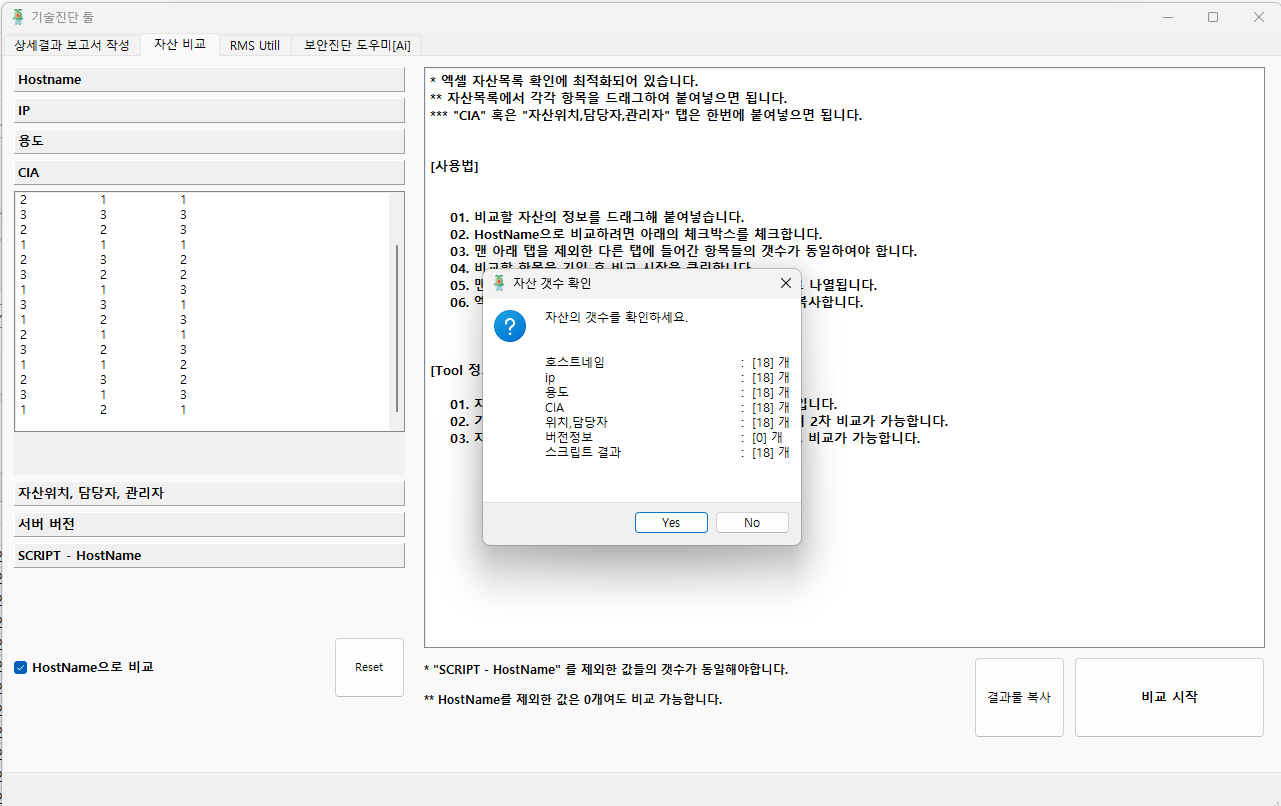Minimize the 기술진단 툴 window
This screenshot has width=1281, height=806.
pos(1167,17)
